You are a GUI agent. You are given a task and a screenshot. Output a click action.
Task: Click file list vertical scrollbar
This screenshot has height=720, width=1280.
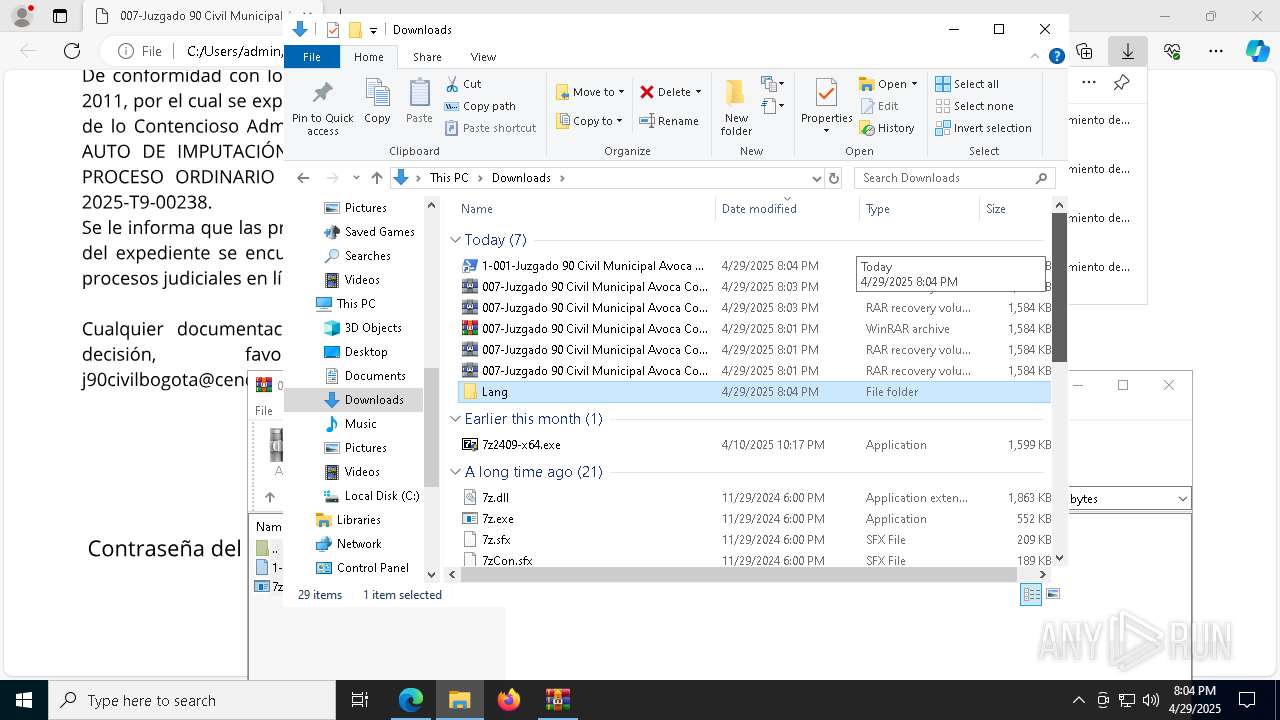point(1059,287)
